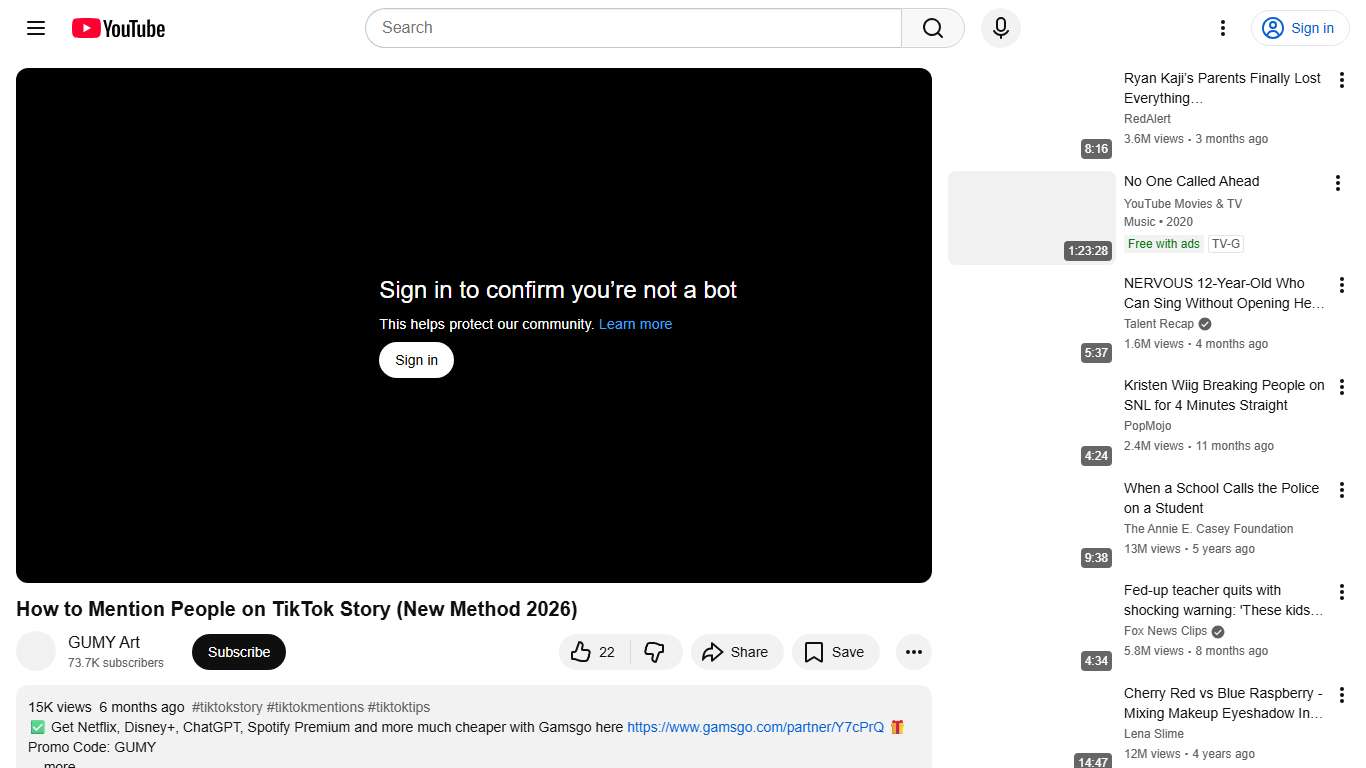Subscribe to GUMY Art channel
This screenshot has height=768, width=1366.
point(238,651)
